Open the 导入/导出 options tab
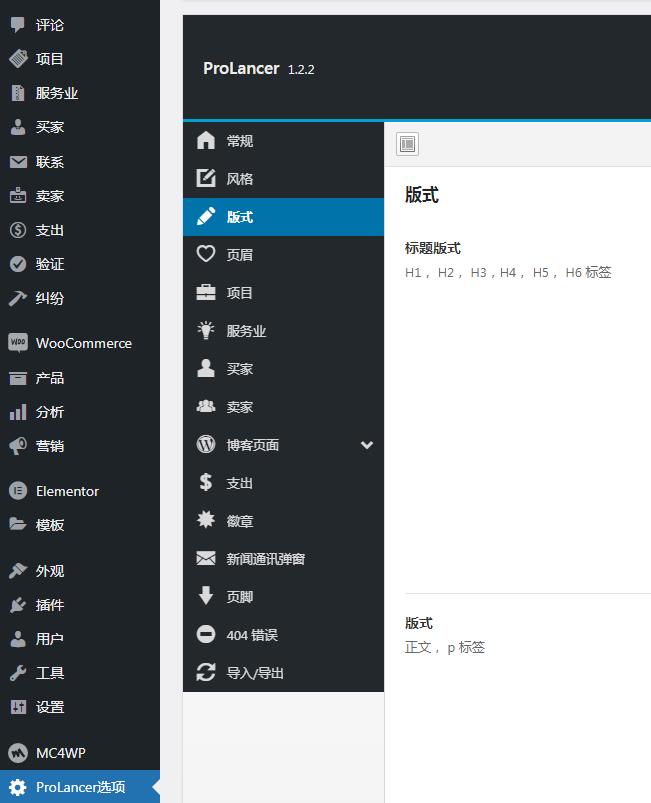651x803 pixels. [x=283, y=673]
